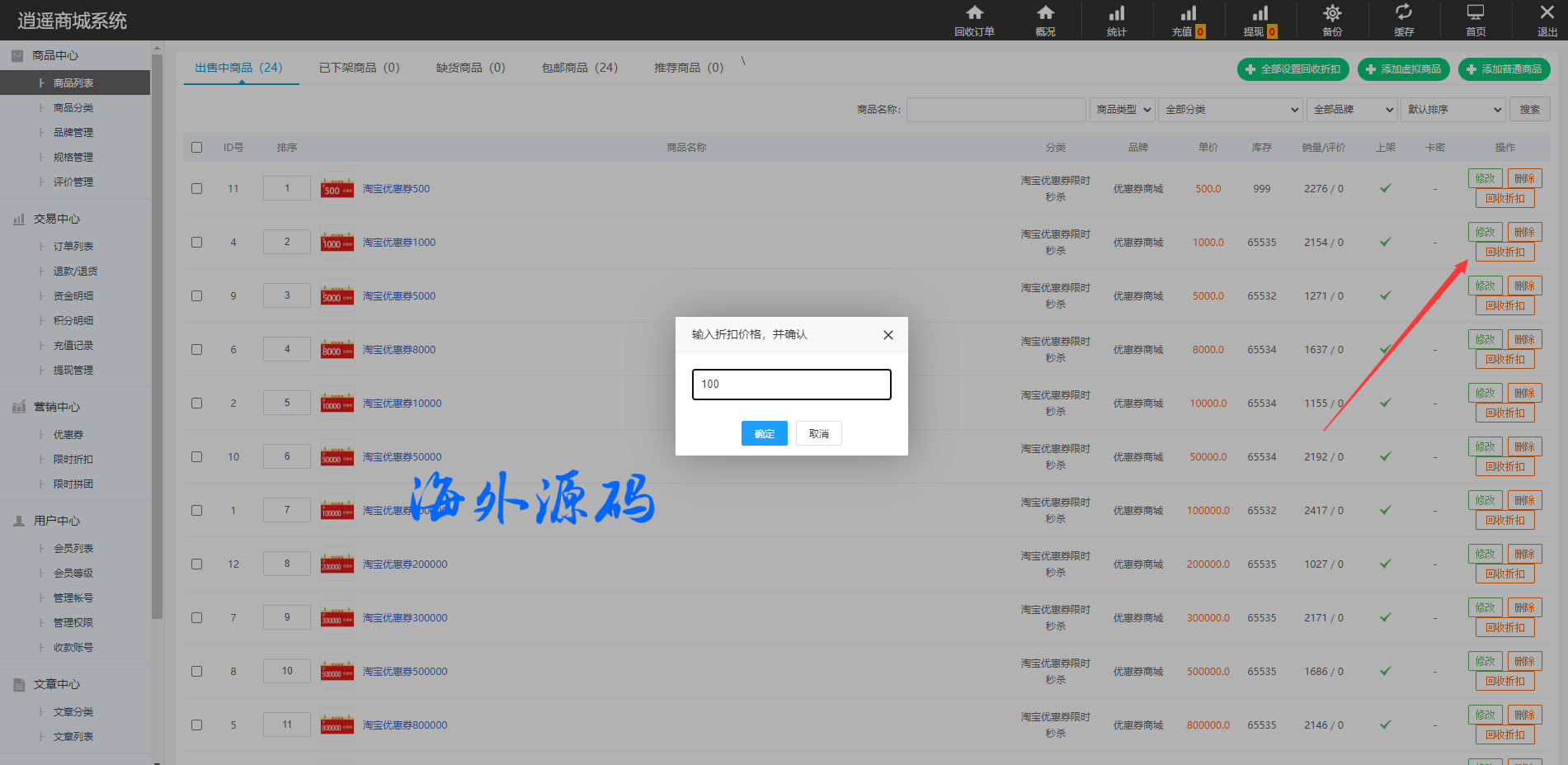Click the discount price input field
This screenshot has height=765, width=1568.
[791, 385]
